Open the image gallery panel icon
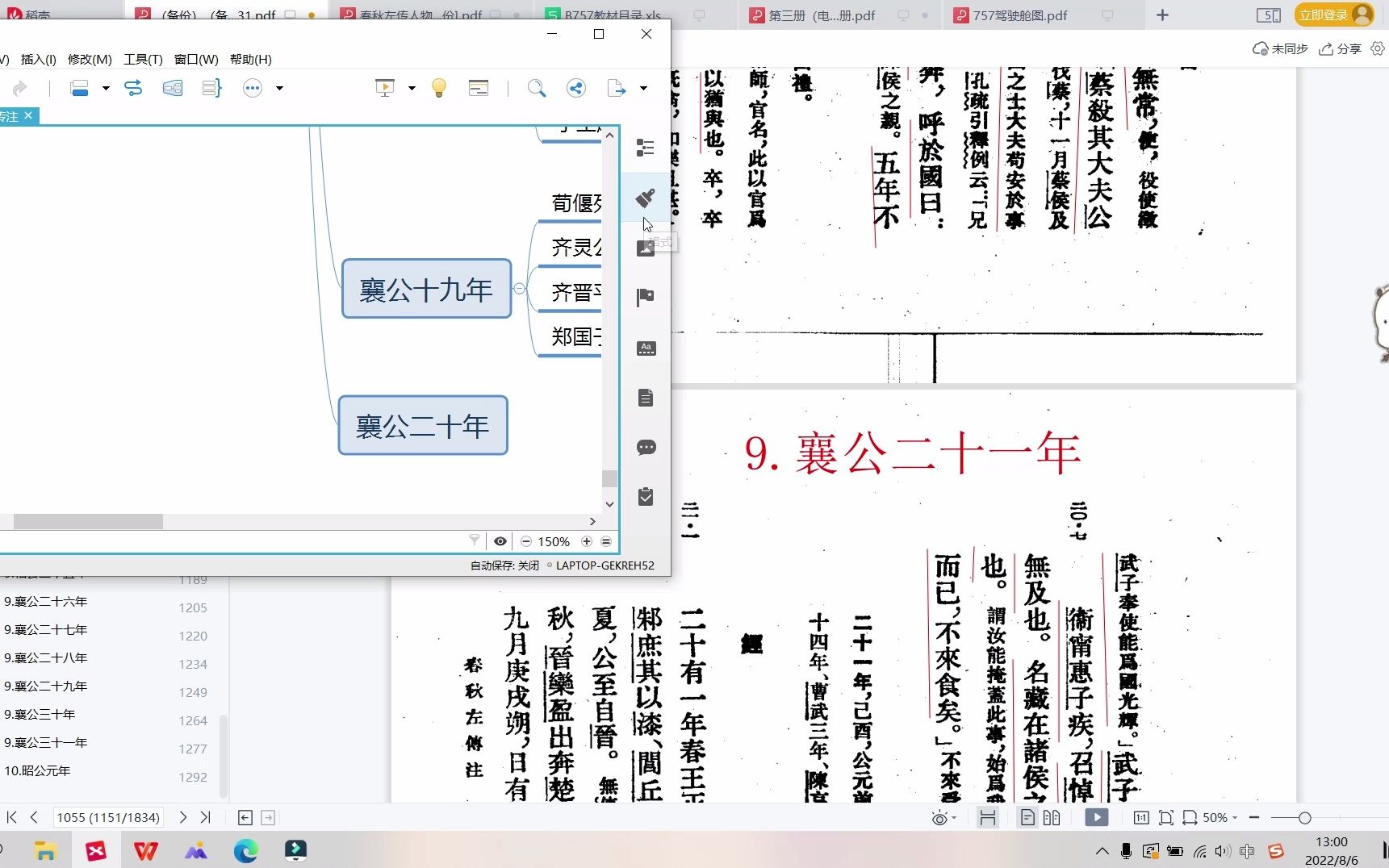 pyautogui.click(x=646, y=248)
